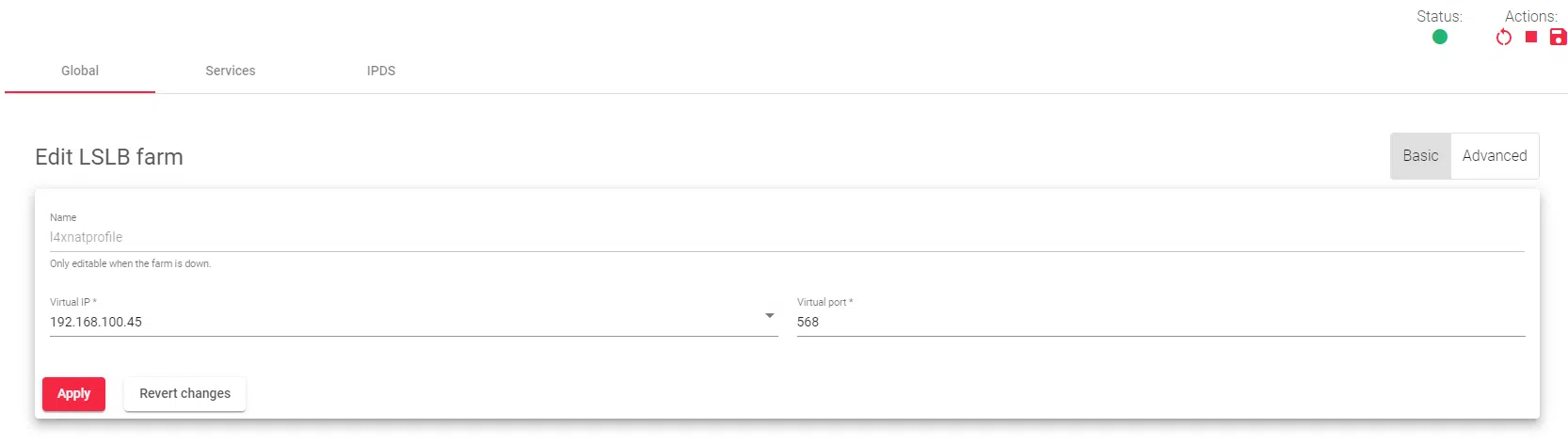1568x444 pixels.
Task: Click the 'Only editable when farm is down' hint
Action: (130, 264)
